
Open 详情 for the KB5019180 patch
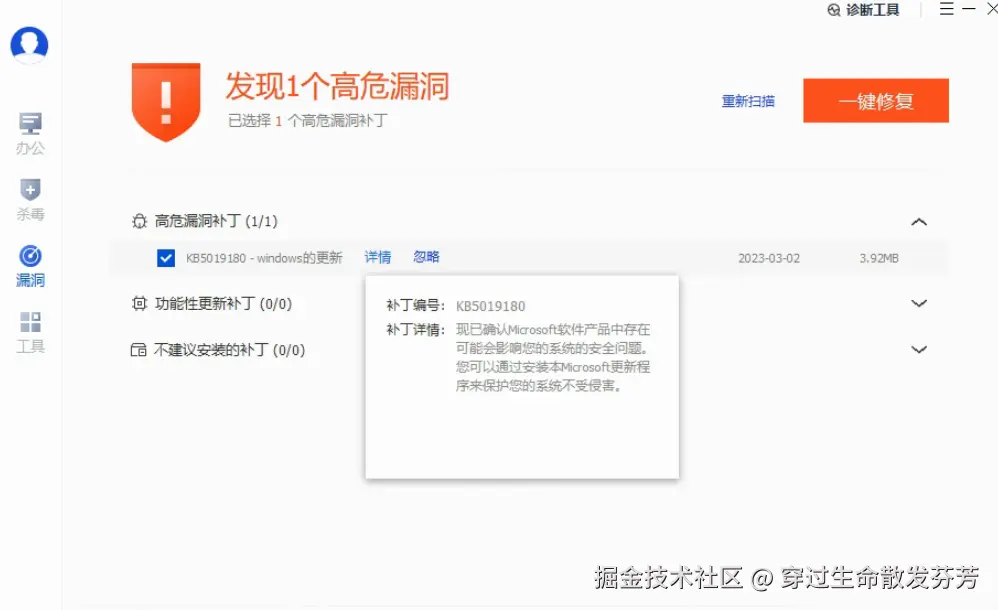[x=378, y=257]
